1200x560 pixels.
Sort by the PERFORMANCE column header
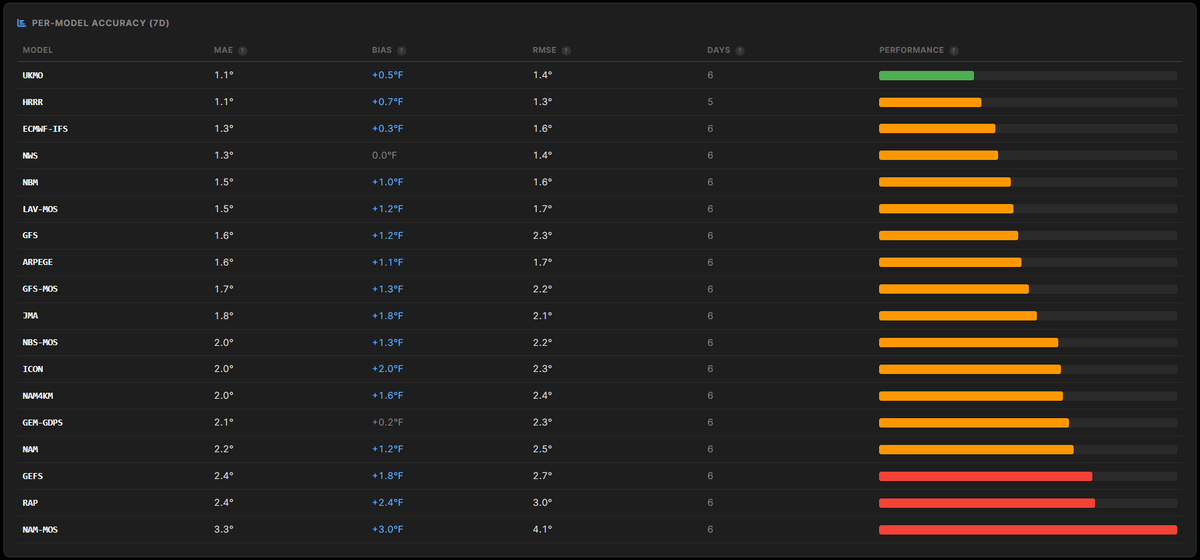click(911, 50)
